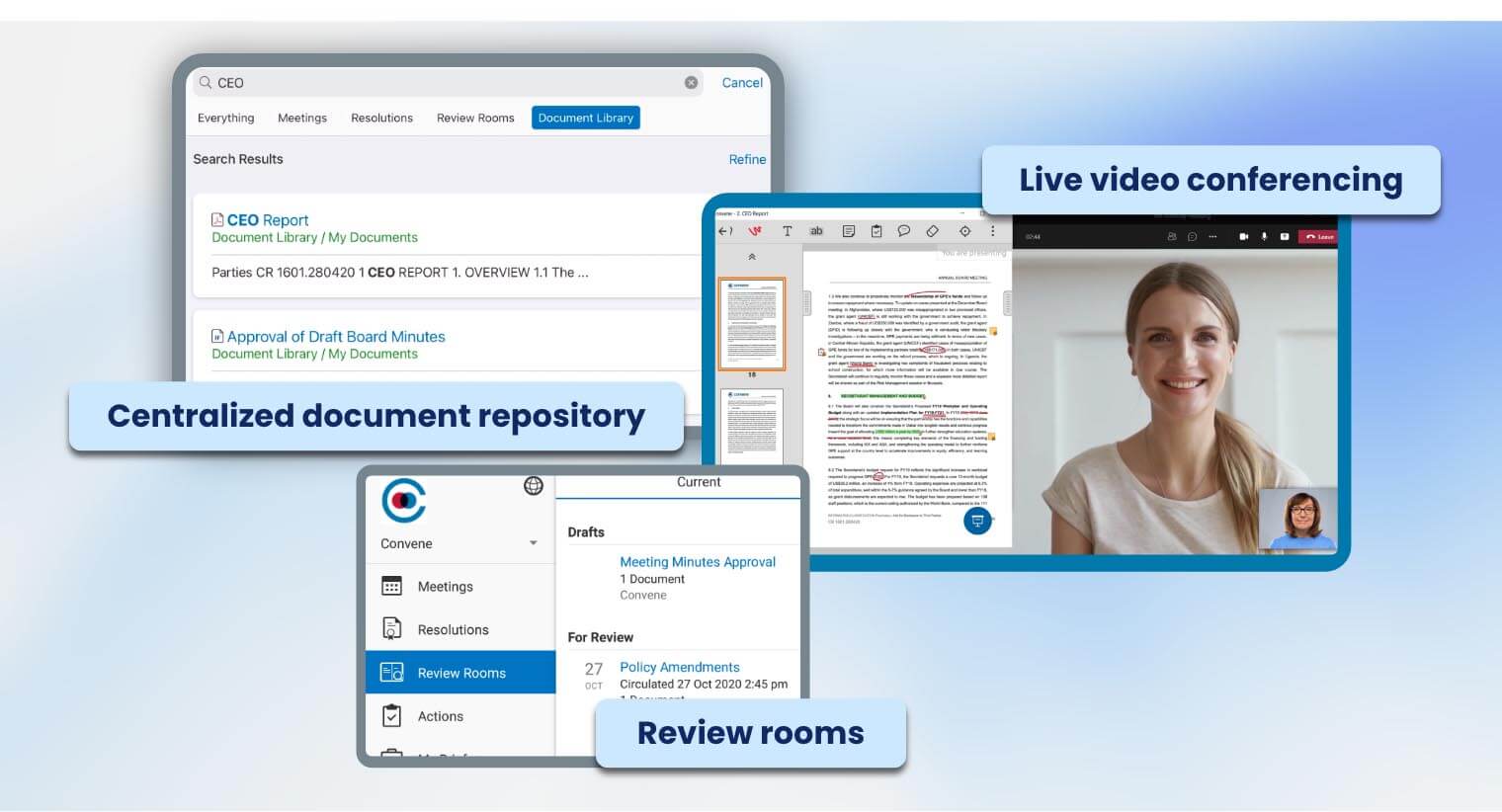
Task: Collapse the page thumbnail panel
Action: (753, 255)
